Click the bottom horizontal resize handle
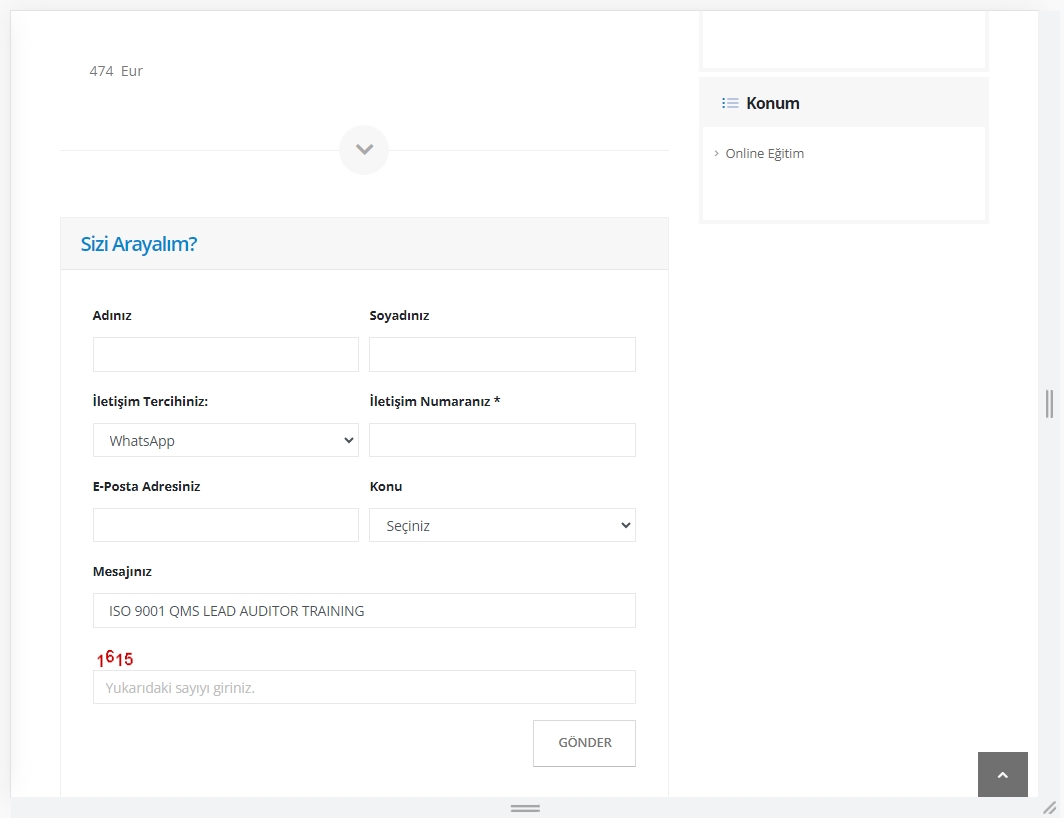Viewport: 1064px width, 818px height. (x=525, y=808)
